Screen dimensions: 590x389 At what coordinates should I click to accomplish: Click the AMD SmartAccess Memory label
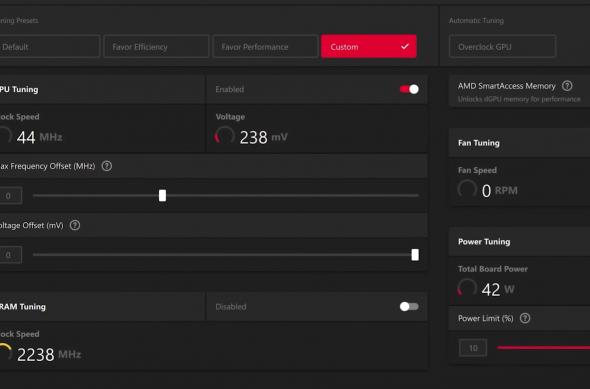(x=506, y=86)
